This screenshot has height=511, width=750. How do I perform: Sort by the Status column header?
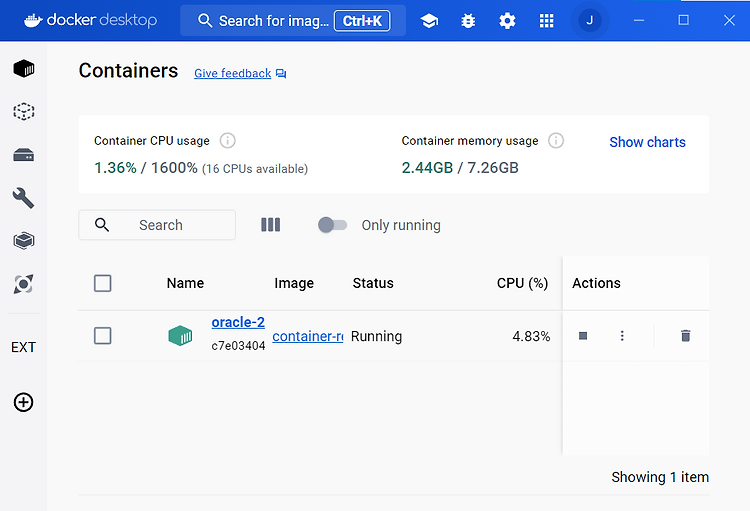pos(373,283)
